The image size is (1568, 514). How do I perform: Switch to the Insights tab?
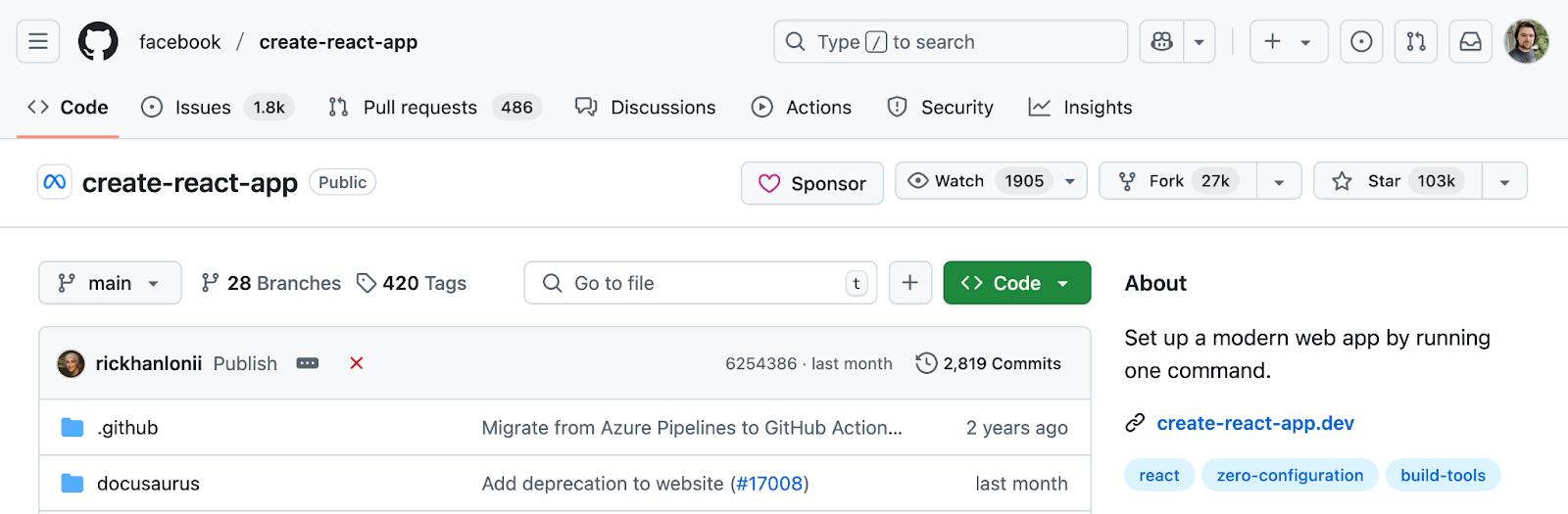[1081, 107]
